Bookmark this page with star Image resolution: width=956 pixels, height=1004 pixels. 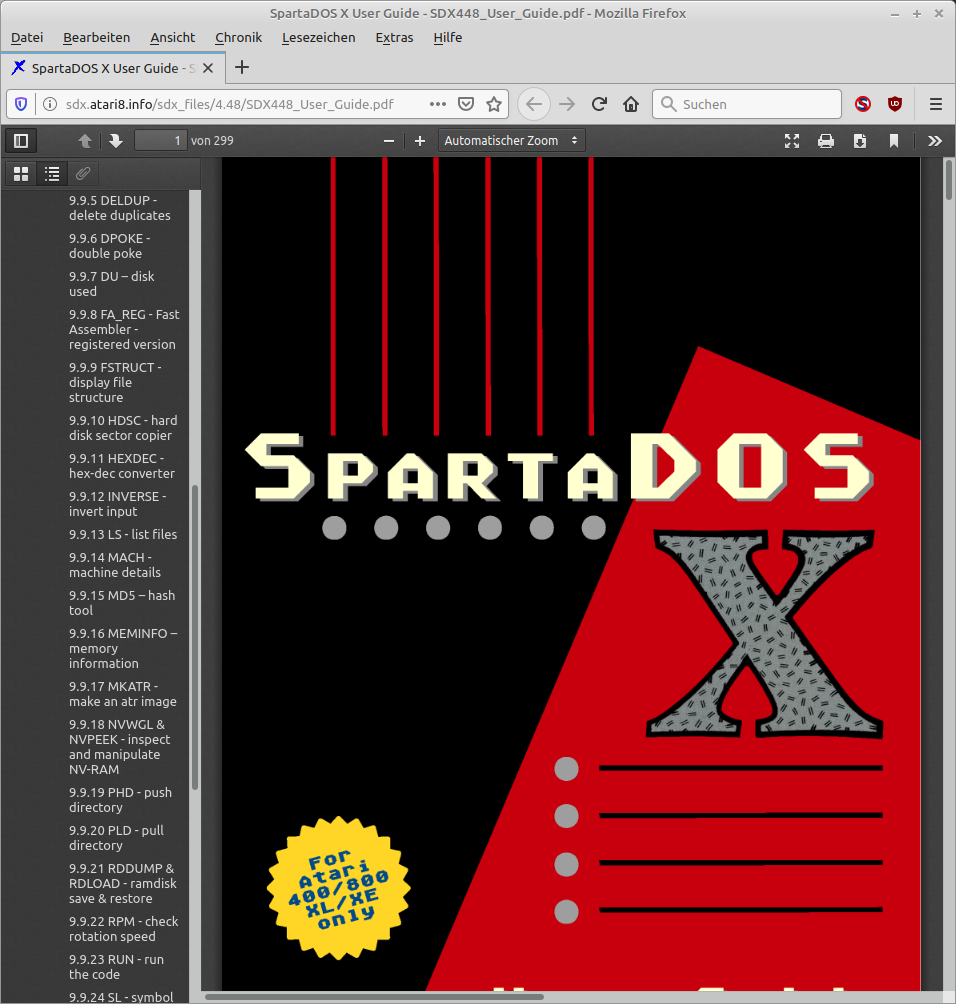point(494,104)
